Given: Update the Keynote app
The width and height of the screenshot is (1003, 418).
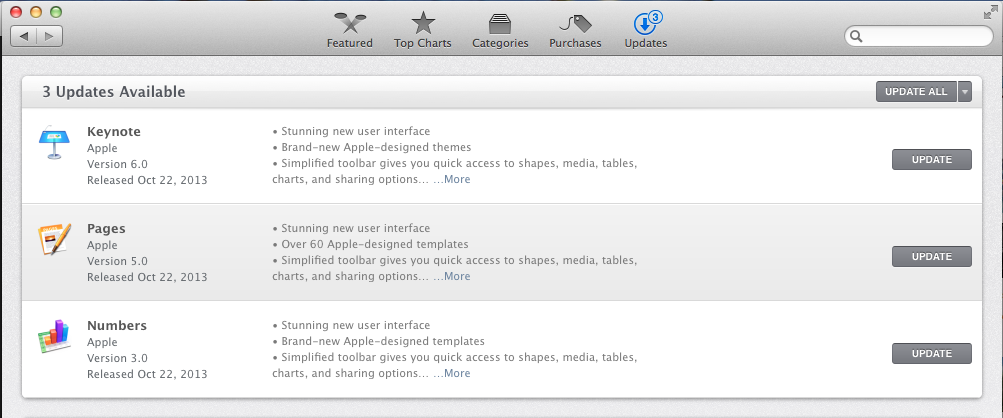Looking at the screenshot, I should coord(931,159).
